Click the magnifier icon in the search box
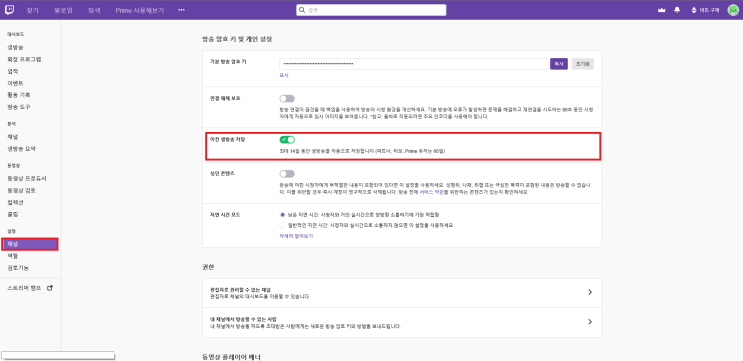The image size is (743, 361). [x=301, y=10]
